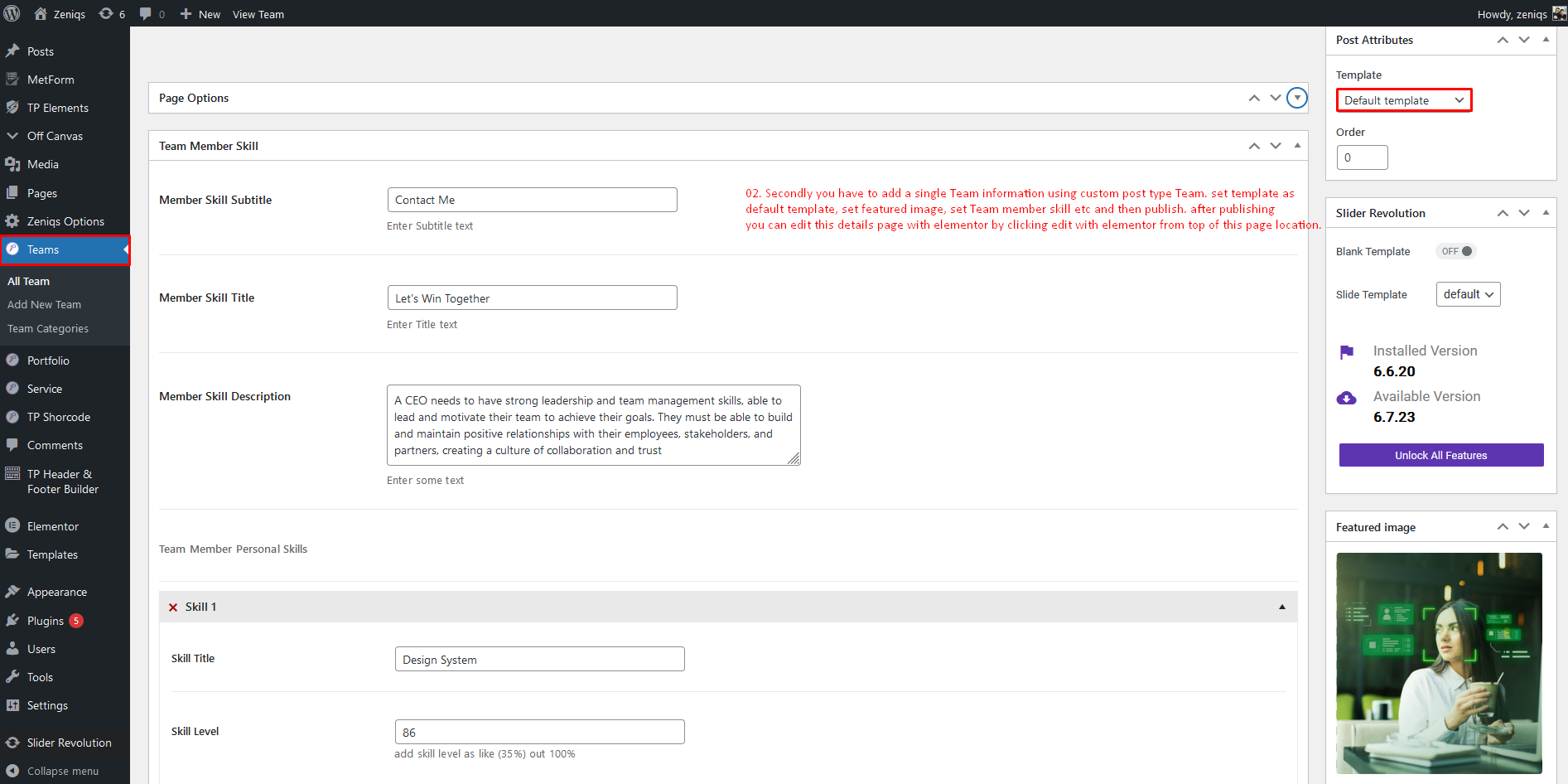Click the Tools wrench icon
Image resolution: width=1568 pixels, height=784 pixels.
pyautogui.click(x=12, y=677)
